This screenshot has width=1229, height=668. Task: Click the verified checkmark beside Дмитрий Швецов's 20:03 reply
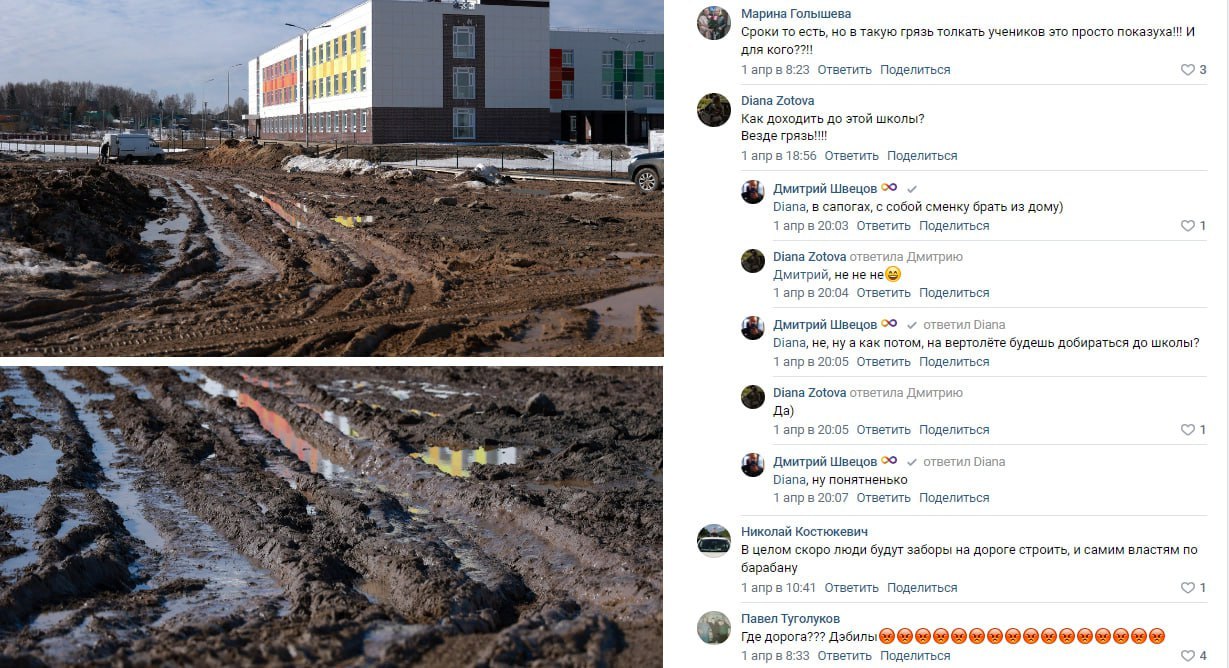[911, 189]
